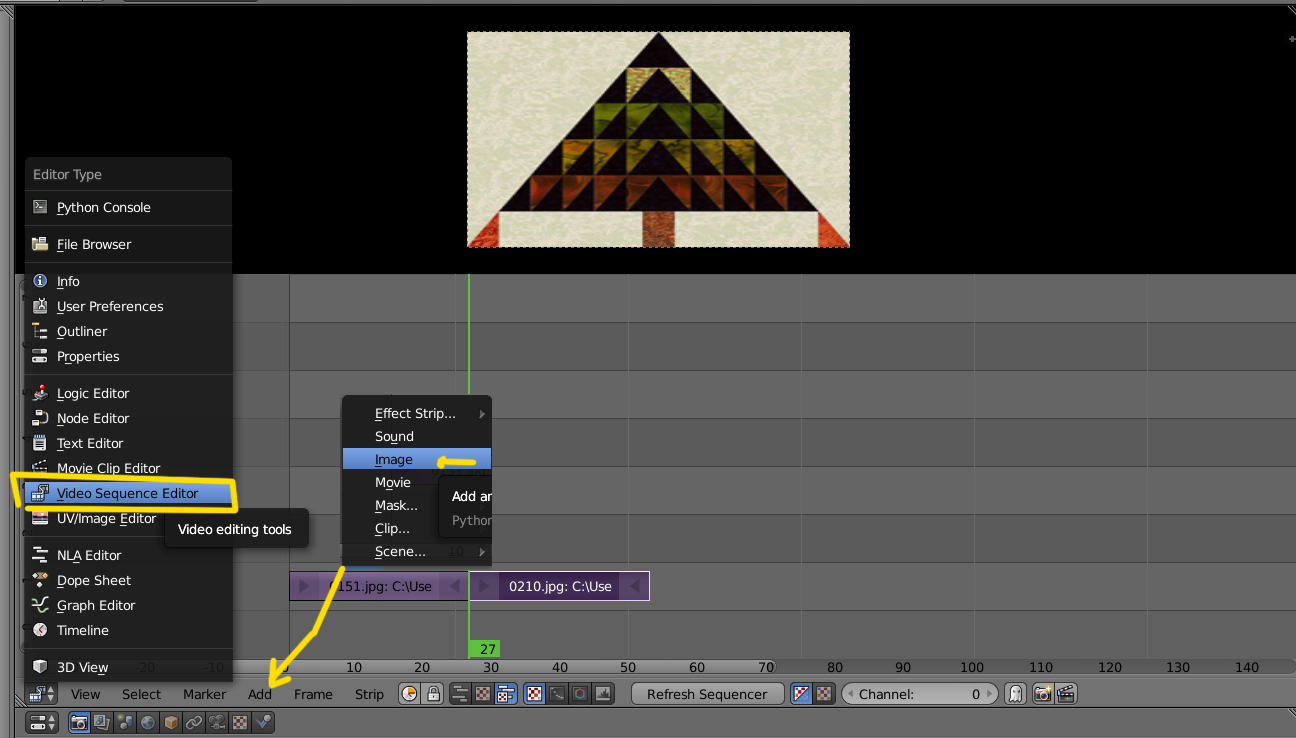The height and width of the screenshot is (738, 1296).
Task: Switch editor to Timeline
Action: click(128, 630)
